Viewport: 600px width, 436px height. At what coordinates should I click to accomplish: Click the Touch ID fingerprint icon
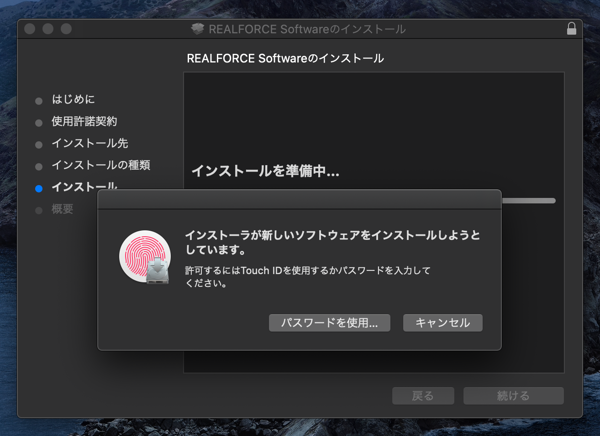coord(145,257)
